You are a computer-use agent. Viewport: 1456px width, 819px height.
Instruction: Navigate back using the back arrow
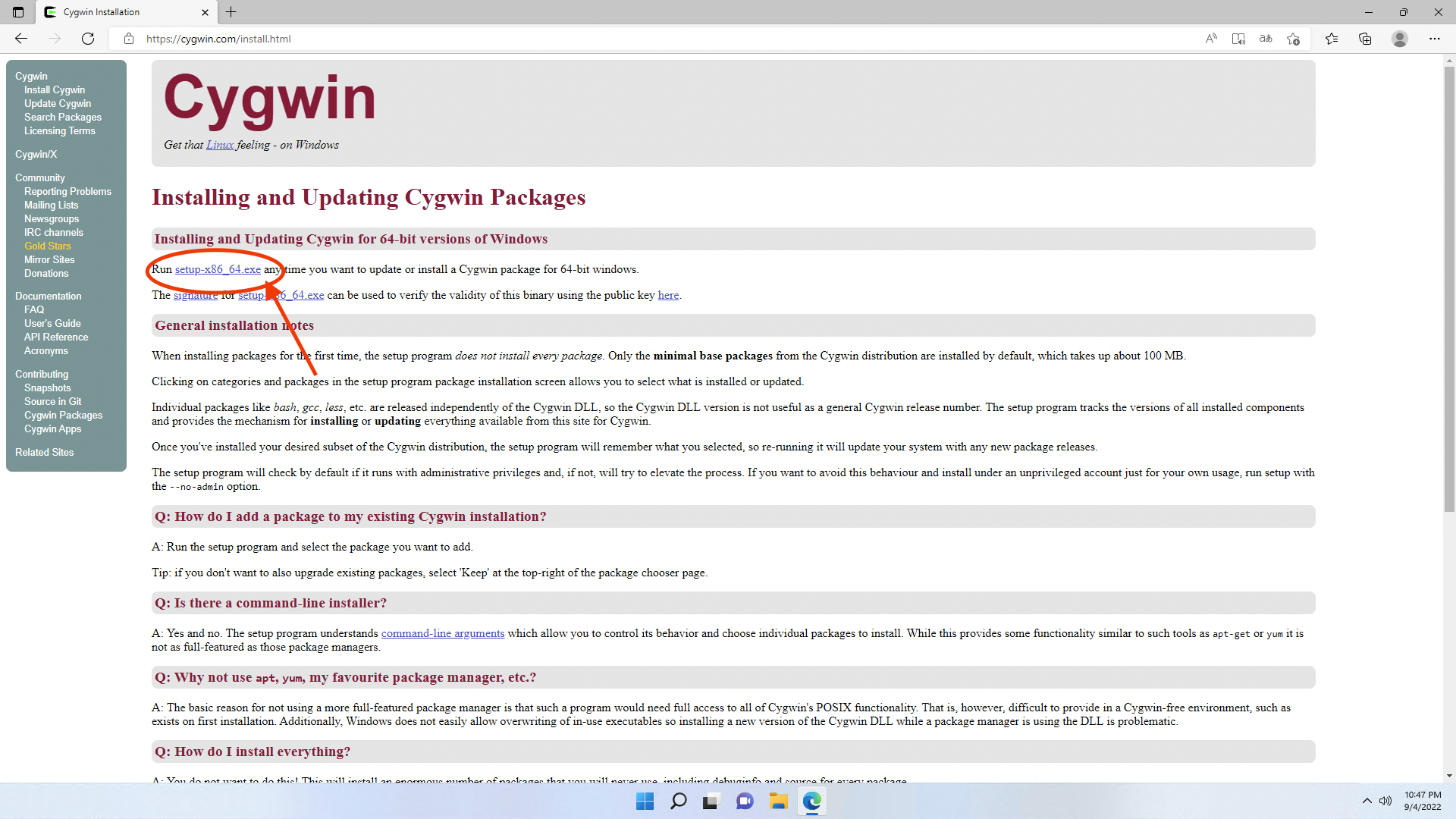click(x=20, y=39)
